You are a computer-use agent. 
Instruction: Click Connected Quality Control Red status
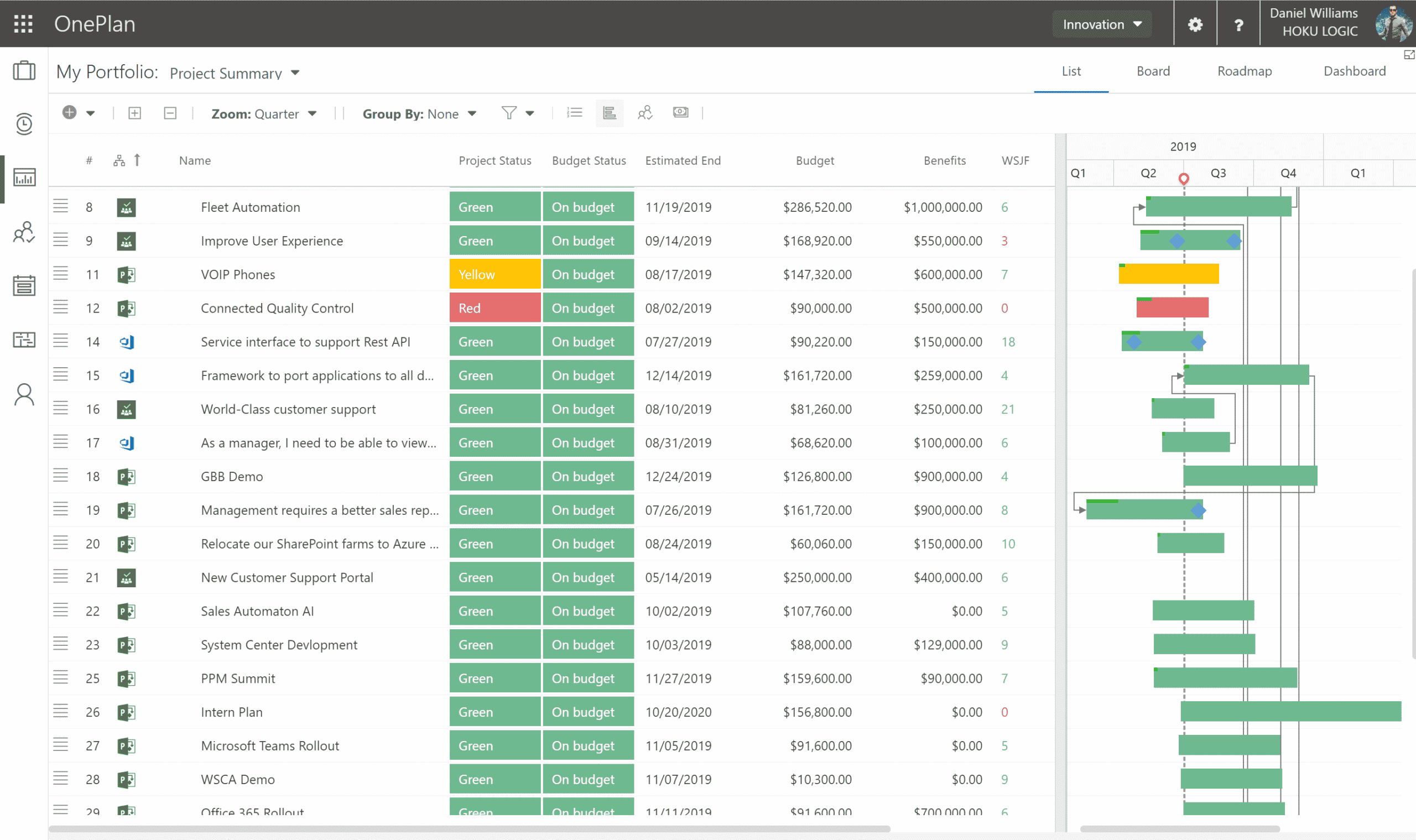pos(494,308)
